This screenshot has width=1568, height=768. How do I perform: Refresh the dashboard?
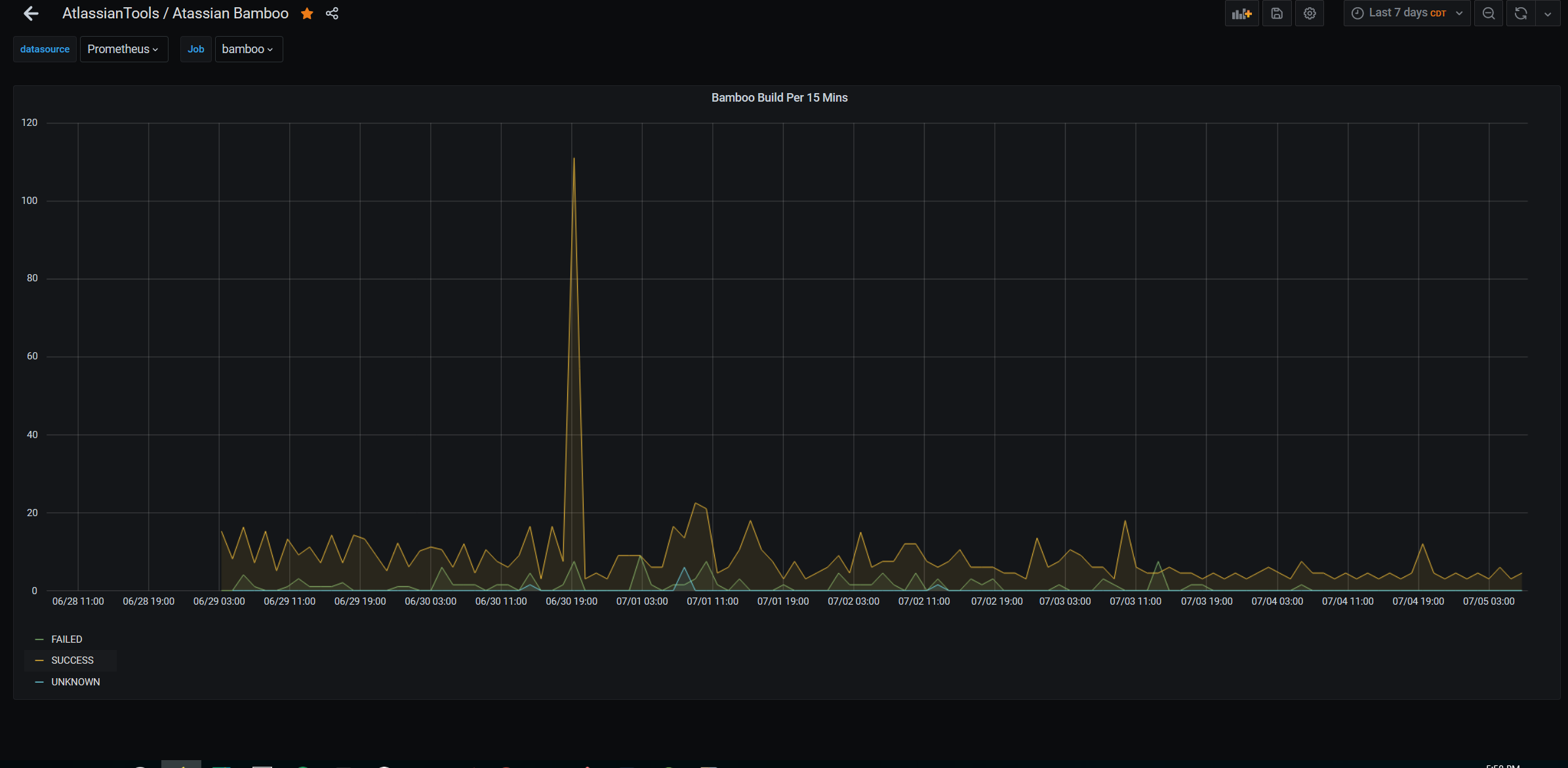coord(1521,13)
